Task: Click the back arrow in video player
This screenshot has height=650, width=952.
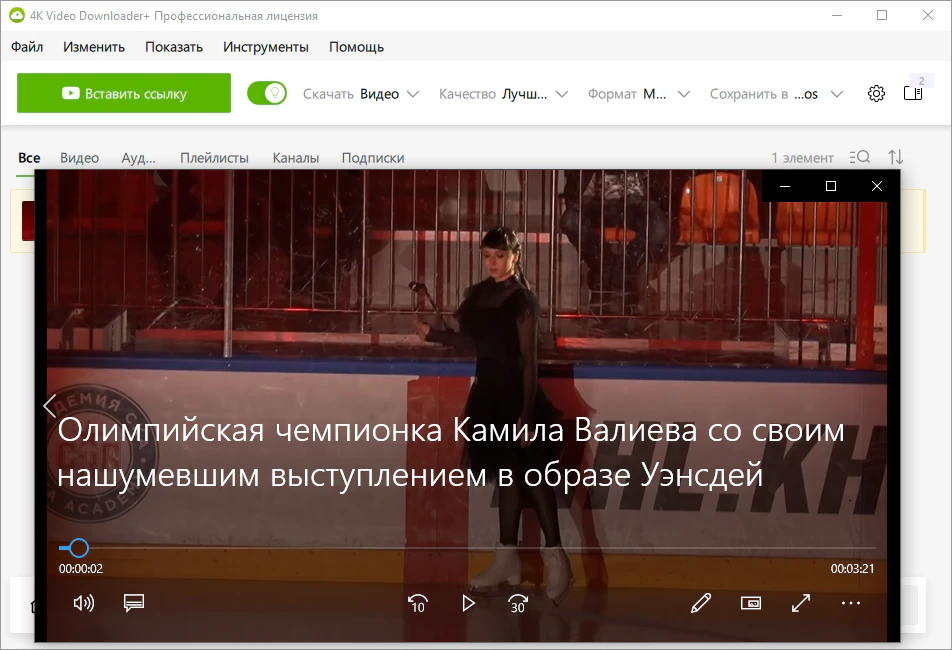Action: pyautogui.click(x=50, y=405)
